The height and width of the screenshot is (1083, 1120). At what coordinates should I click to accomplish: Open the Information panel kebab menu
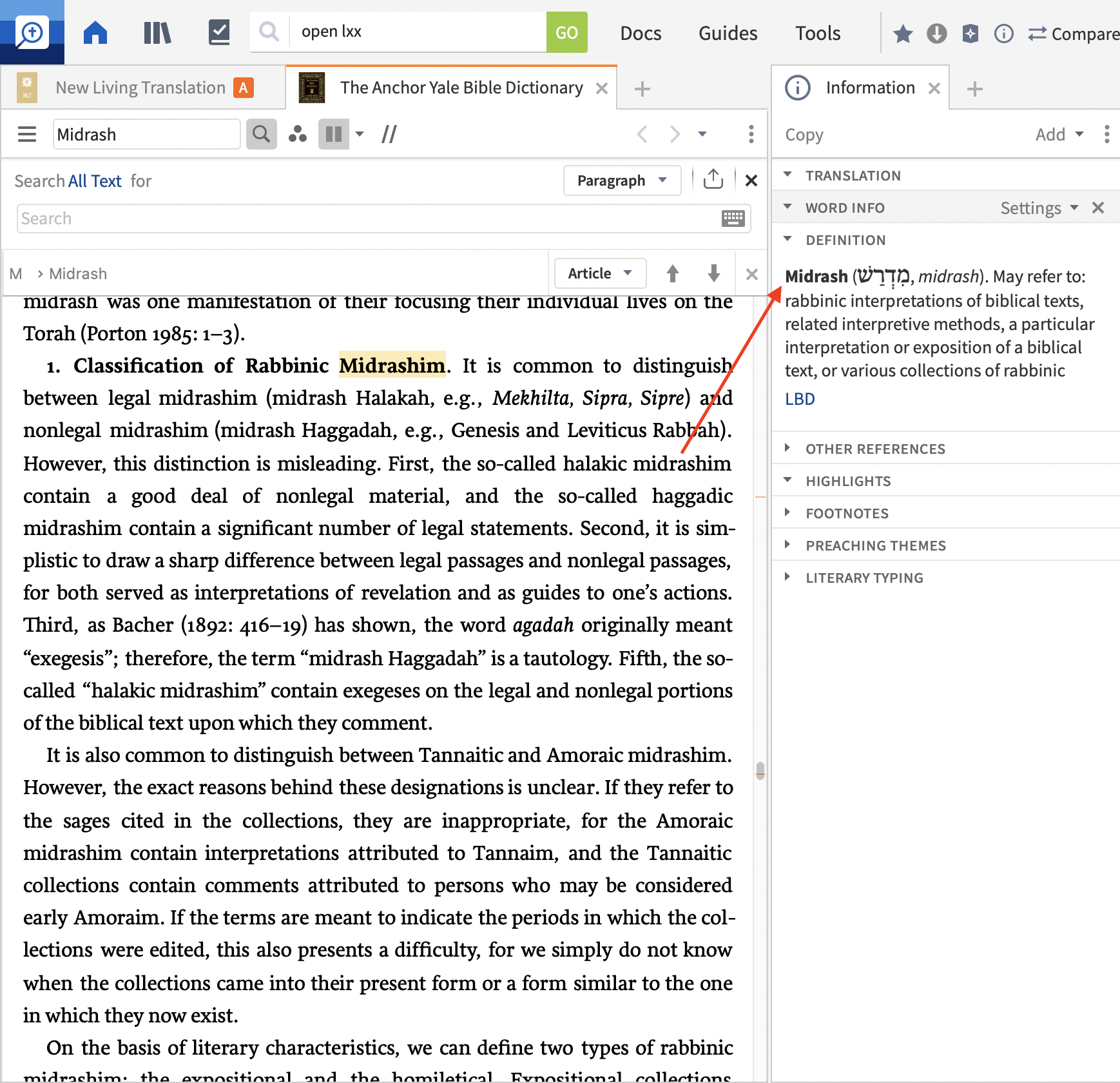(x=1106, y=134)
